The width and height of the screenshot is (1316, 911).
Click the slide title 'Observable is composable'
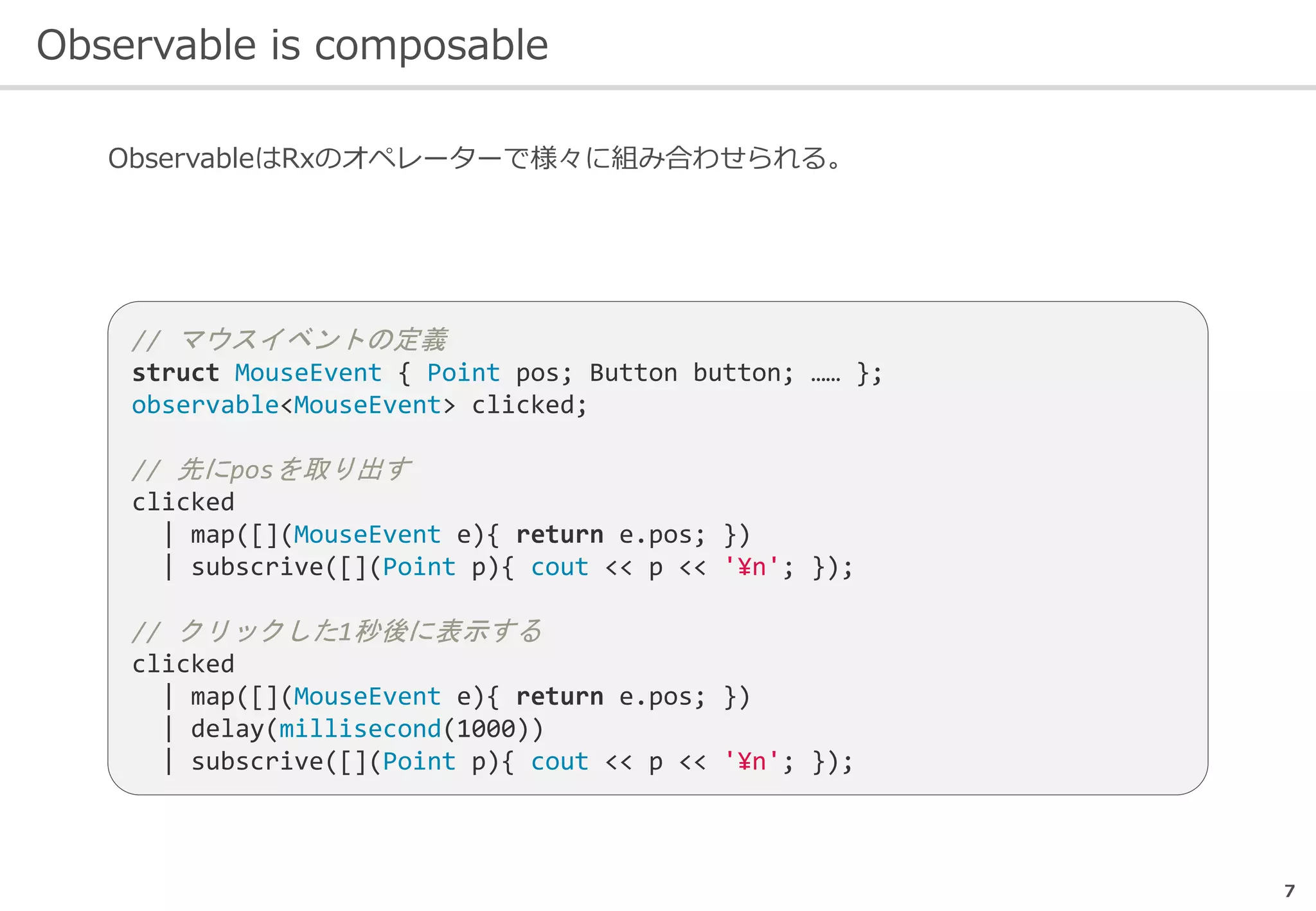[x=292, y=46]
